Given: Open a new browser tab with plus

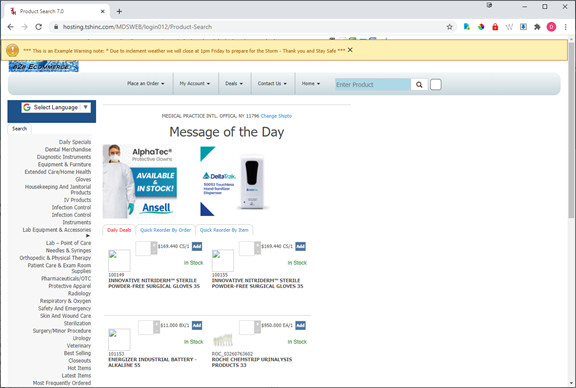Looking at the screenshot, I should pyautogui.click(x=119, y=11).
